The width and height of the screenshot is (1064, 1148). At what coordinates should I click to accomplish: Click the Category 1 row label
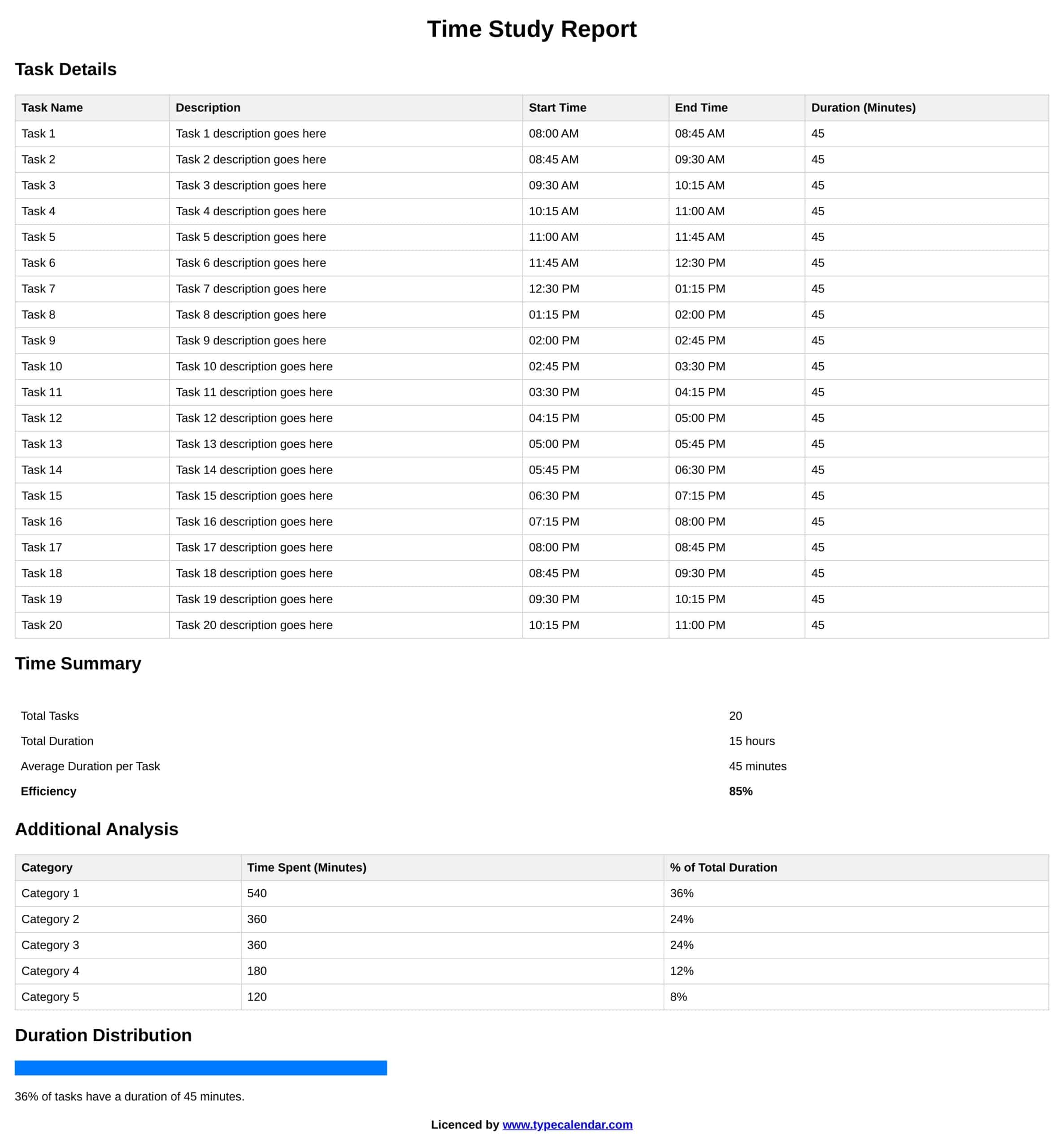[50, 893]
